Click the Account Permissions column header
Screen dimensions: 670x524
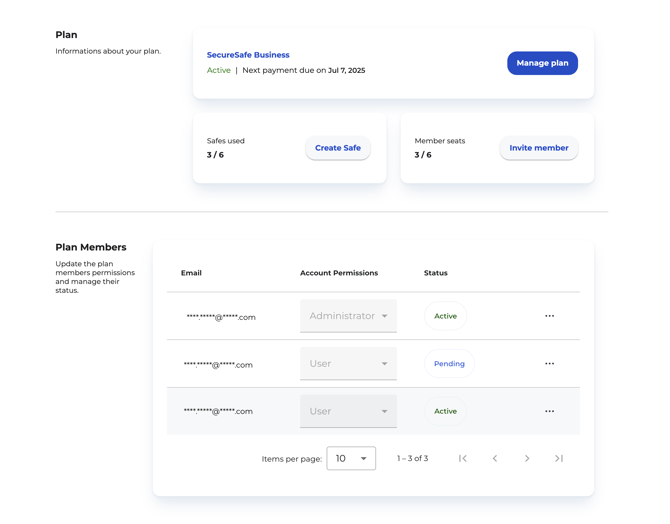coord(339,273)
